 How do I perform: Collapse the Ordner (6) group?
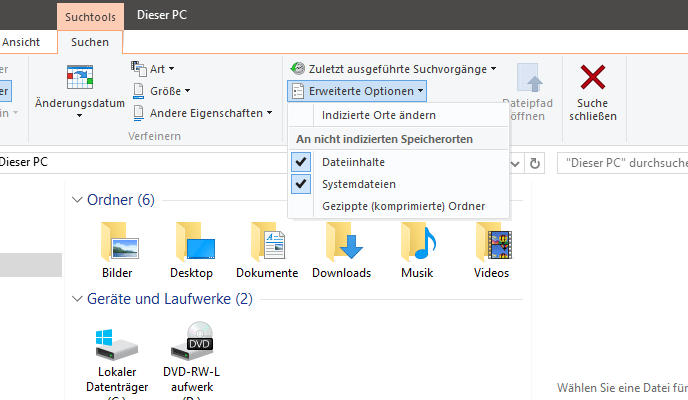(79, 200)
